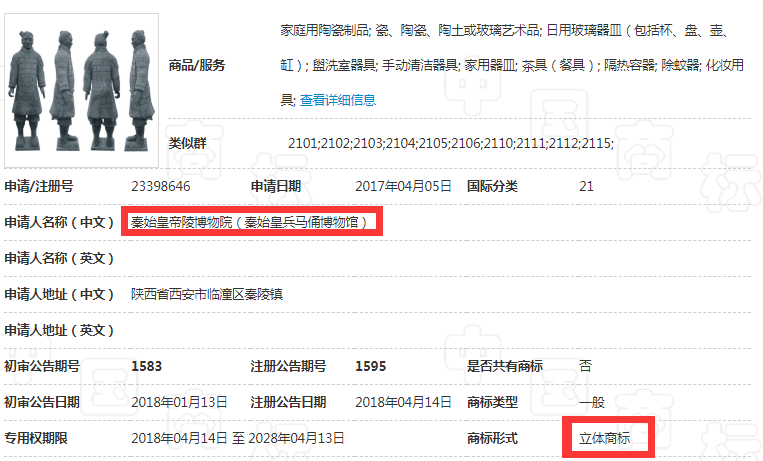Click the 国际分类 value 21
Screen dimensions: 763x461
pyautogui.click(x=586, y=186)
